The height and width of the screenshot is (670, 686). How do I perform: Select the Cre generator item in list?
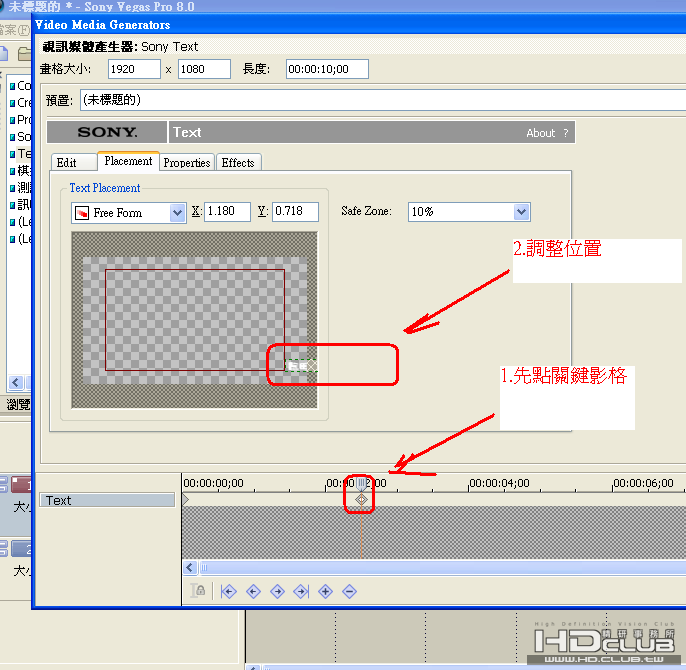(21, 103)
